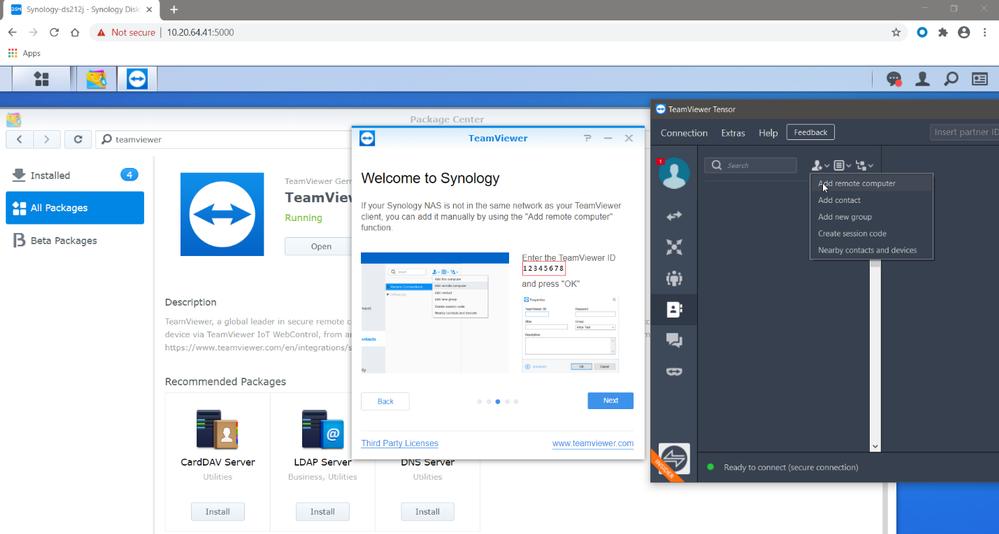Screen dimensions: 999x534
Task: Install LDAP Server package
Action: click(322, 512)
